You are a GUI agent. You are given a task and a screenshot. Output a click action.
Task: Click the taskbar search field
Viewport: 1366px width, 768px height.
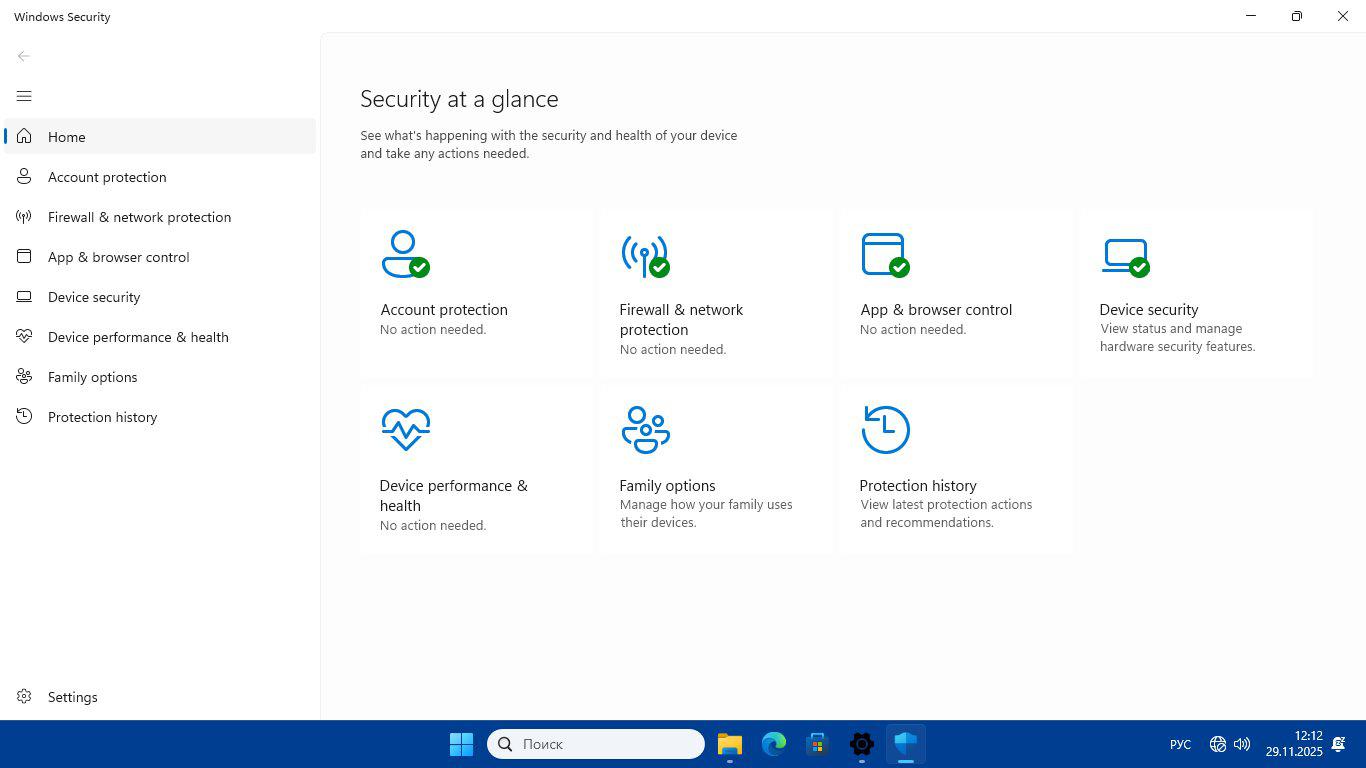[596, 744]
